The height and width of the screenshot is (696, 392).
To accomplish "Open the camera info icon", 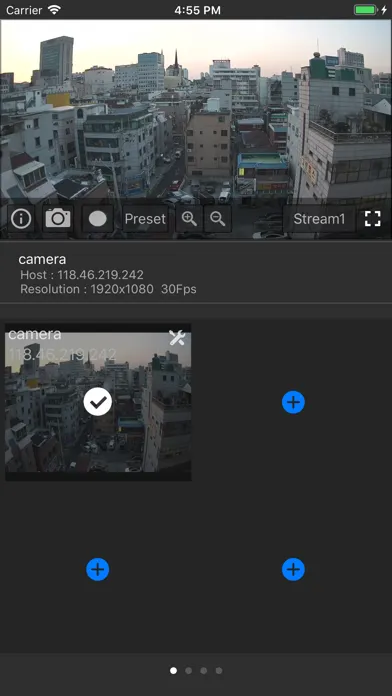I will (21, 219).
